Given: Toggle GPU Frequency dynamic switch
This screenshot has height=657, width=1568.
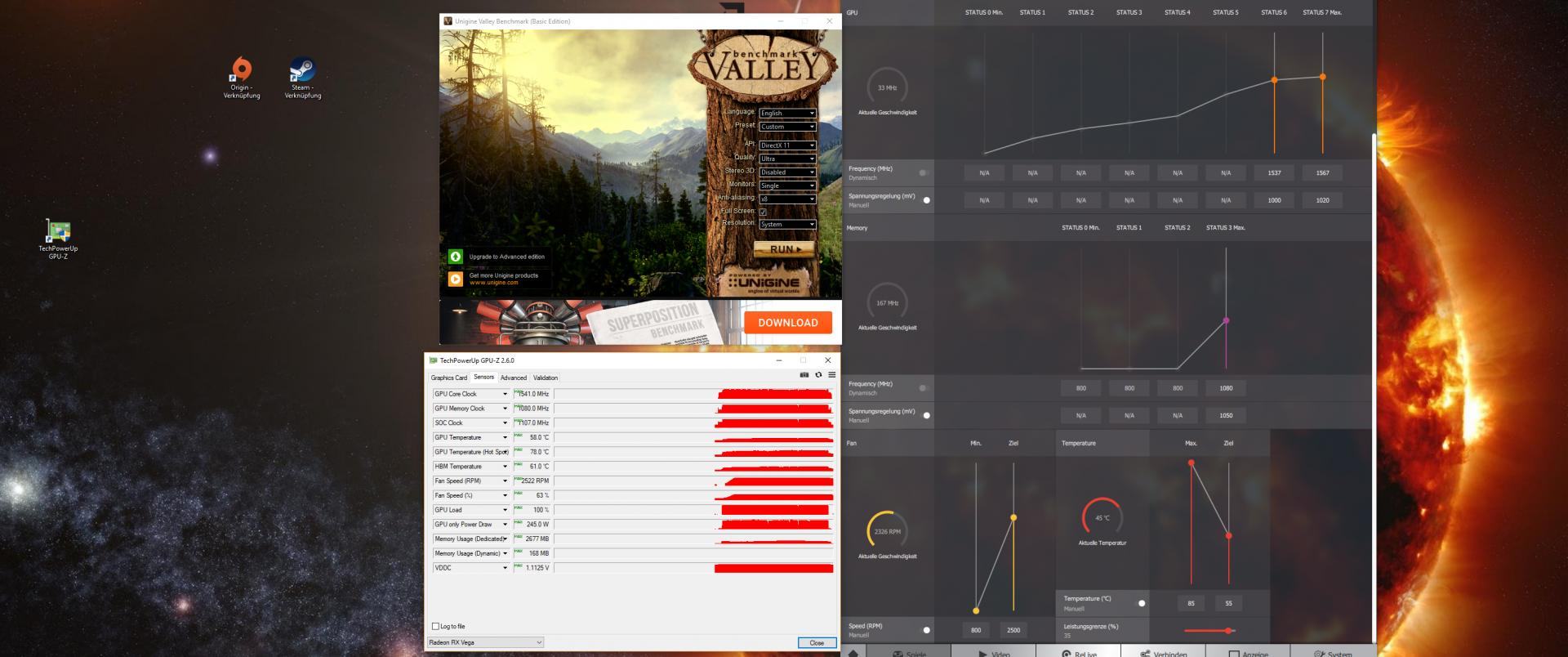Looking at the screenshot, I should (924, 172).
